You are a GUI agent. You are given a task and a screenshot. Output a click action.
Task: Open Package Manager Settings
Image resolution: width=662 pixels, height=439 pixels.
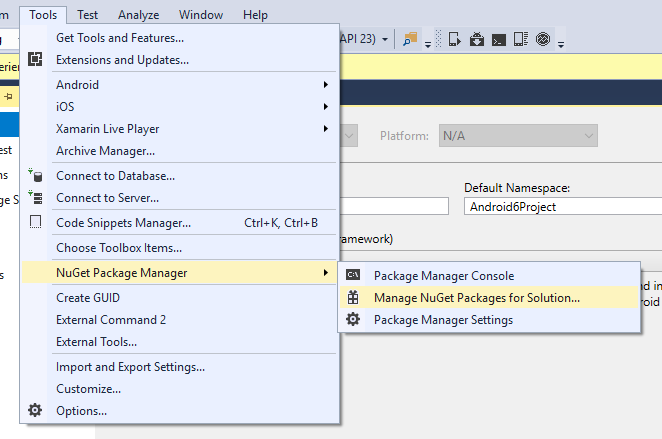[x=489, y=320]
